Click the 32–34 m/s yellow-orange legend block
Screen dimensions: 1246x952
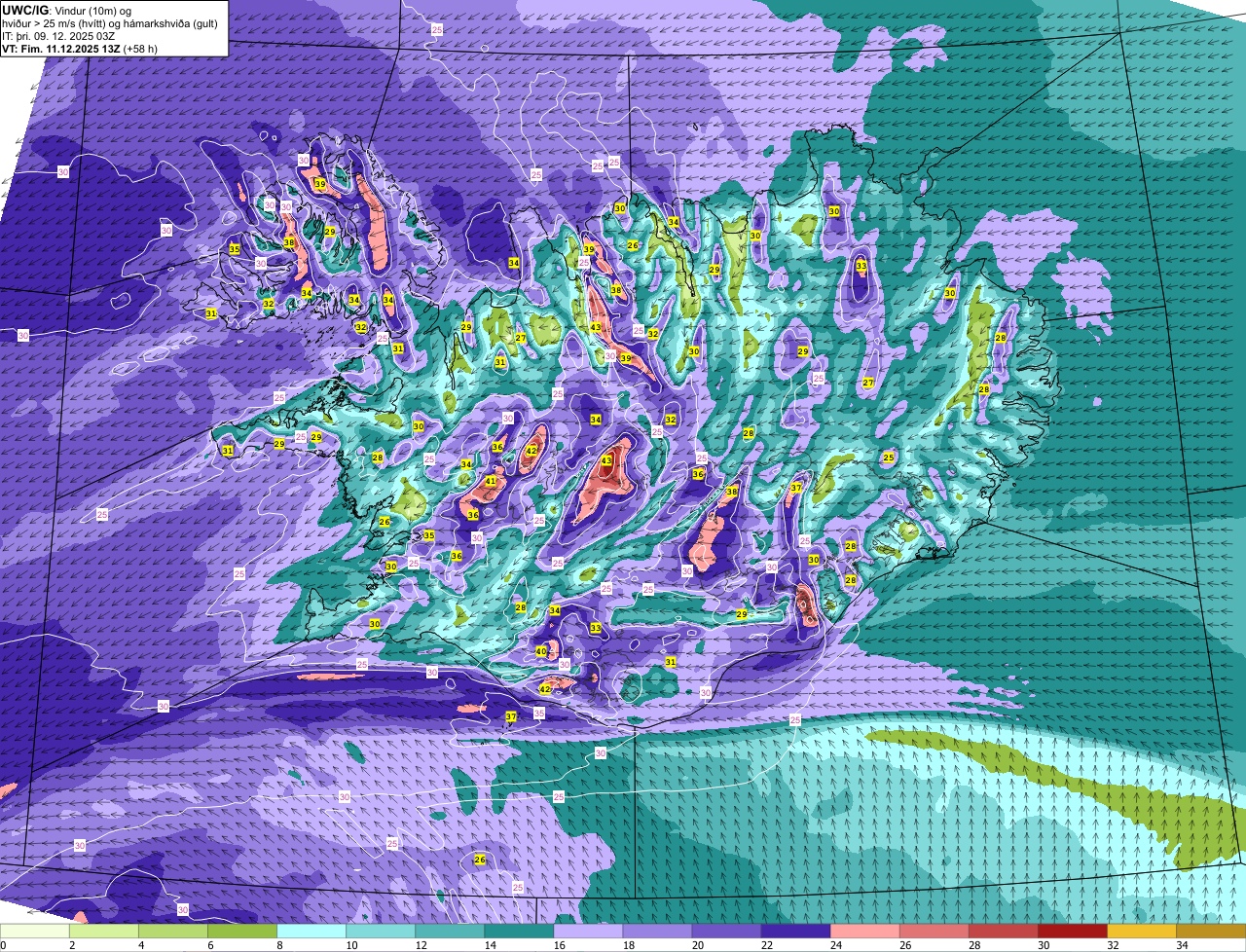[1141, 932]
